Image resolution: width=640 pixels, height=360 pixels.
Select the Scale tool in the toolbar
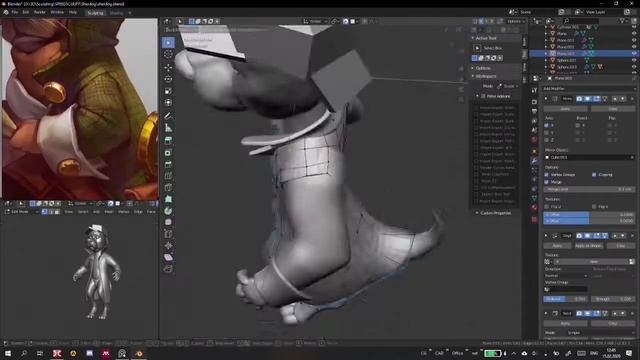[168, 91]
